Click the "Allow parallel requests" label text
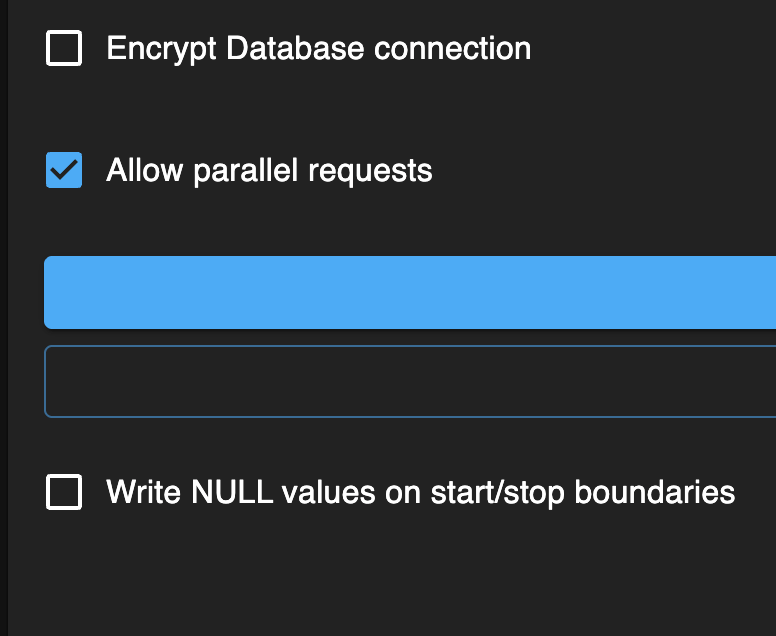The width and height of the screenshot is (776, 636). 269,171
